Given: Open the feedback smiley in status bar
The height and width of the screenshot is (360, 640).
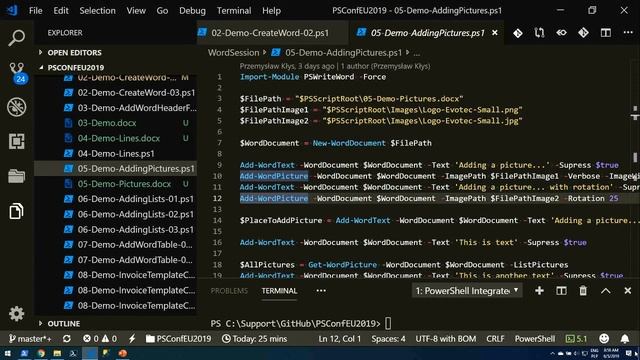Looking at the screenshot, I should click(604, 338).
